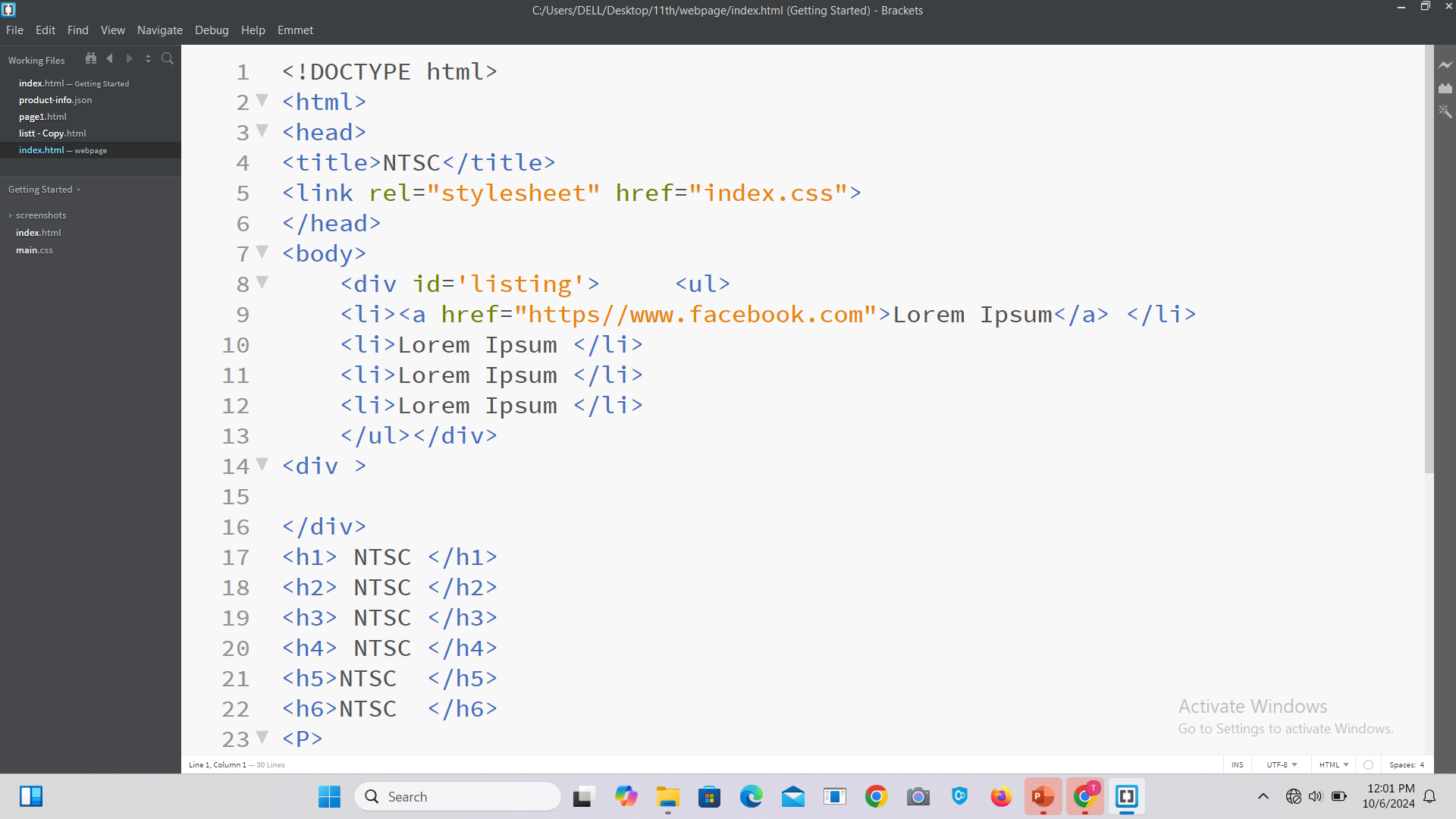Screen dimensions: 1456x819
Task: Click the Working Files header
Action: (x=36, y=61)
